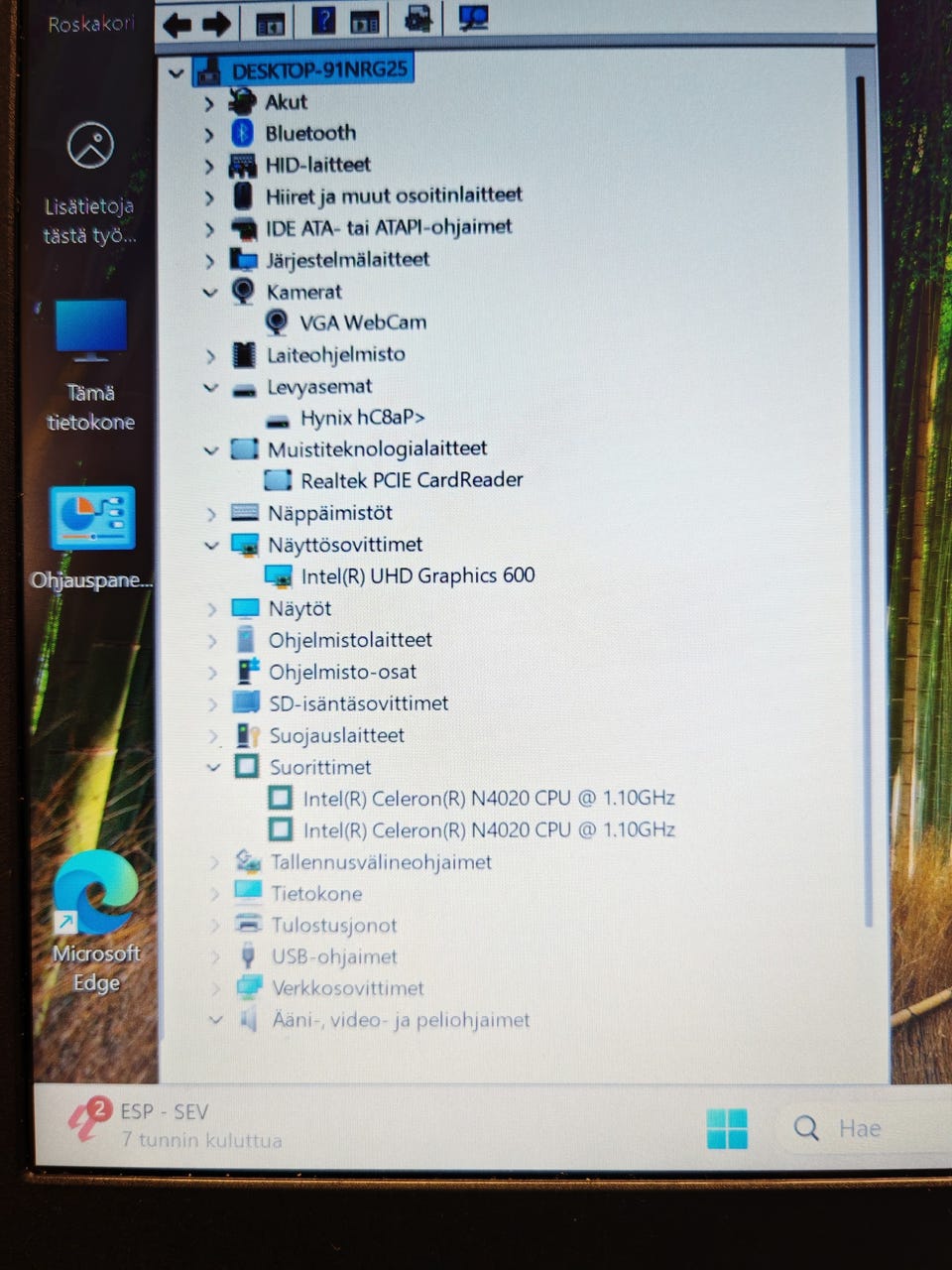Screen dimensions: 952x1270
Task: Click the Akut battery category icon
Action: pyautogui.click(x=242, y=101)
